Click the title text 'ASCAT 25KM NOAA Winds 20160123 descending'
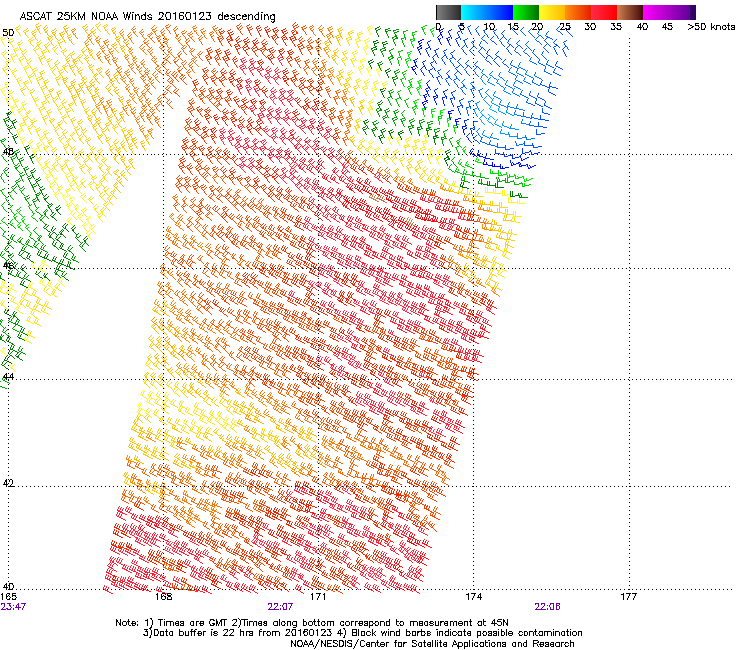 coord(147,16)
